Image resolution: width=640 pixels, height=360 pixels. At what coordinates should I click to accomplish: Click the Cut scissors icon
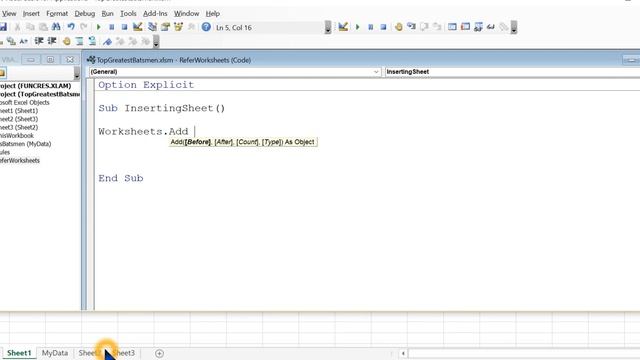17,27
